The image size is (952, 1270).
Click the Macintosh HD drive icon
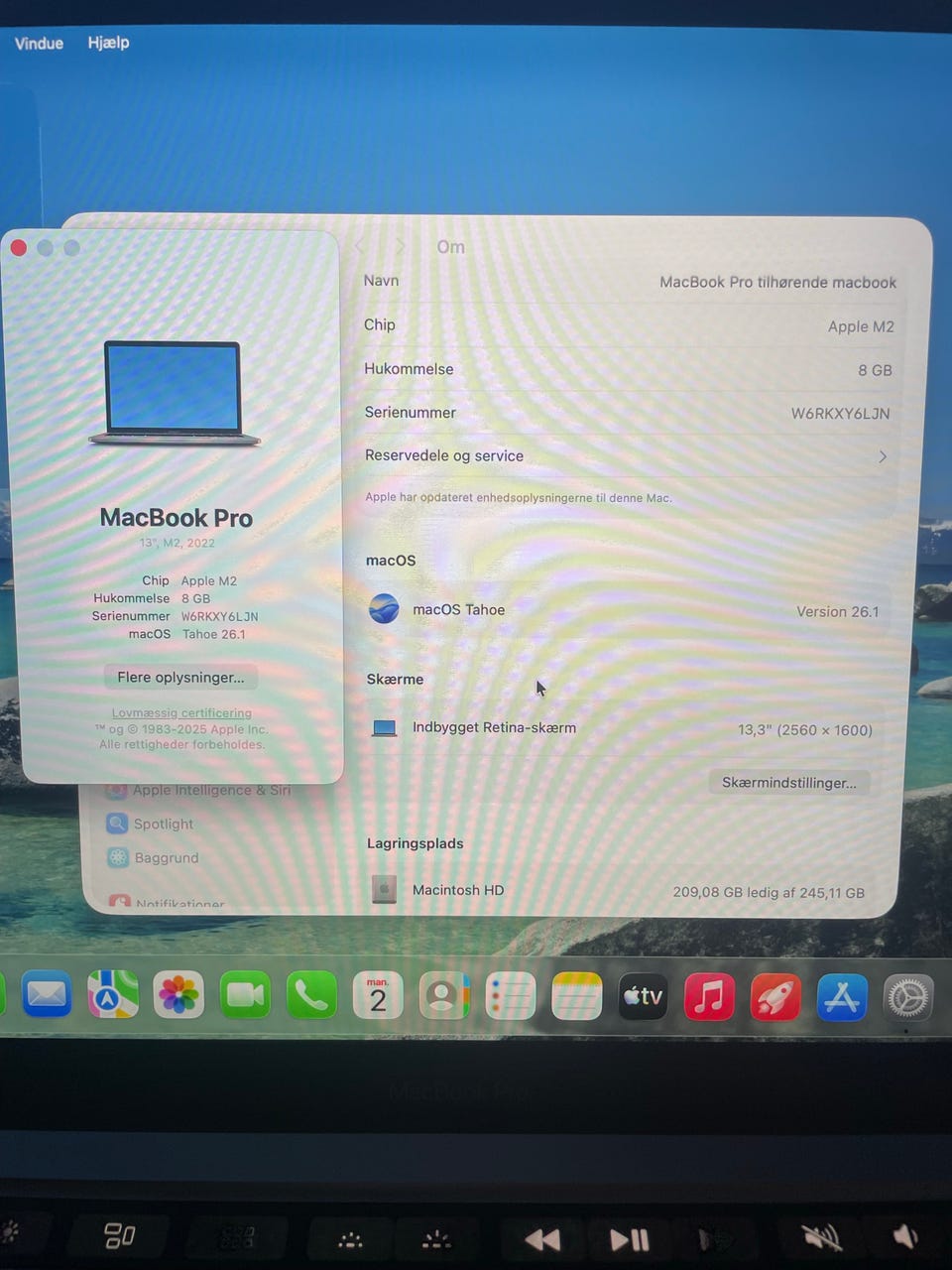(384, 889)
